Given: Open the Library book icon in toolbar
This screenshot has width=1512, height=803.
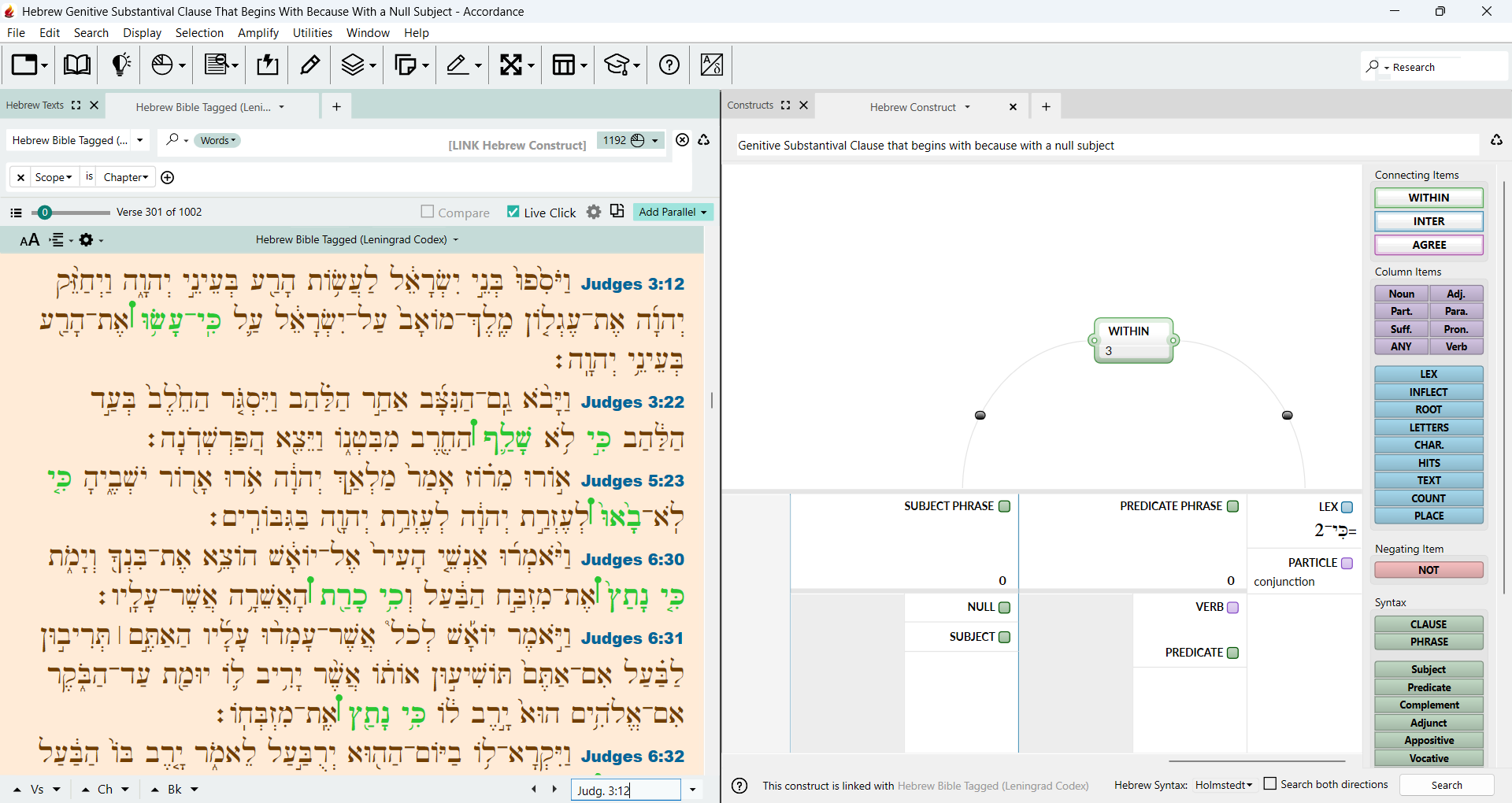Looking at the screenshot, I should tap(76, 65).
